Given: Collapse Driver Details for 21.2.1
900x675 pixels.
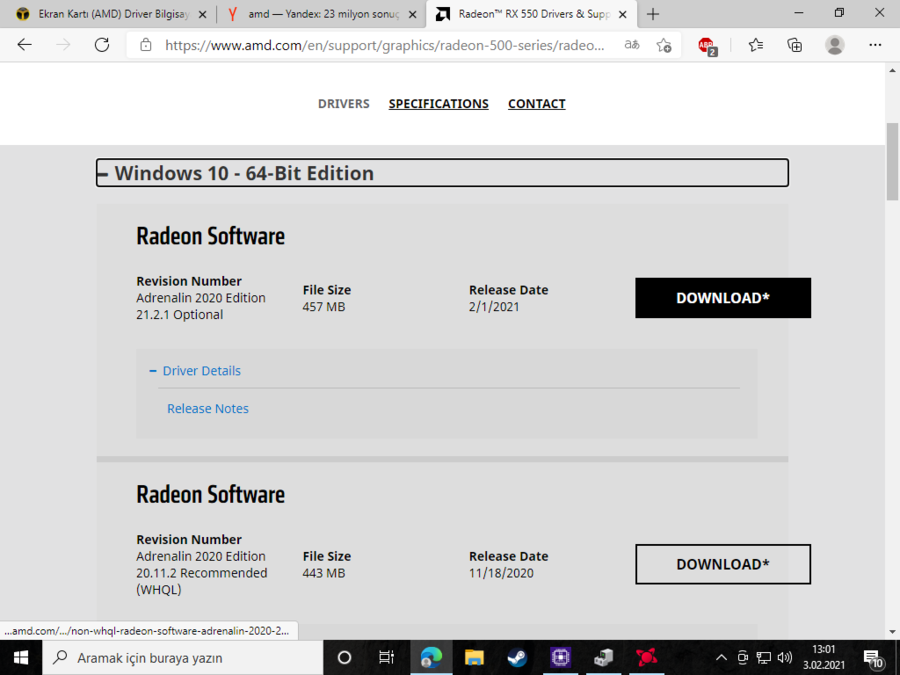Looking at the screenshot, I should 195,371.
